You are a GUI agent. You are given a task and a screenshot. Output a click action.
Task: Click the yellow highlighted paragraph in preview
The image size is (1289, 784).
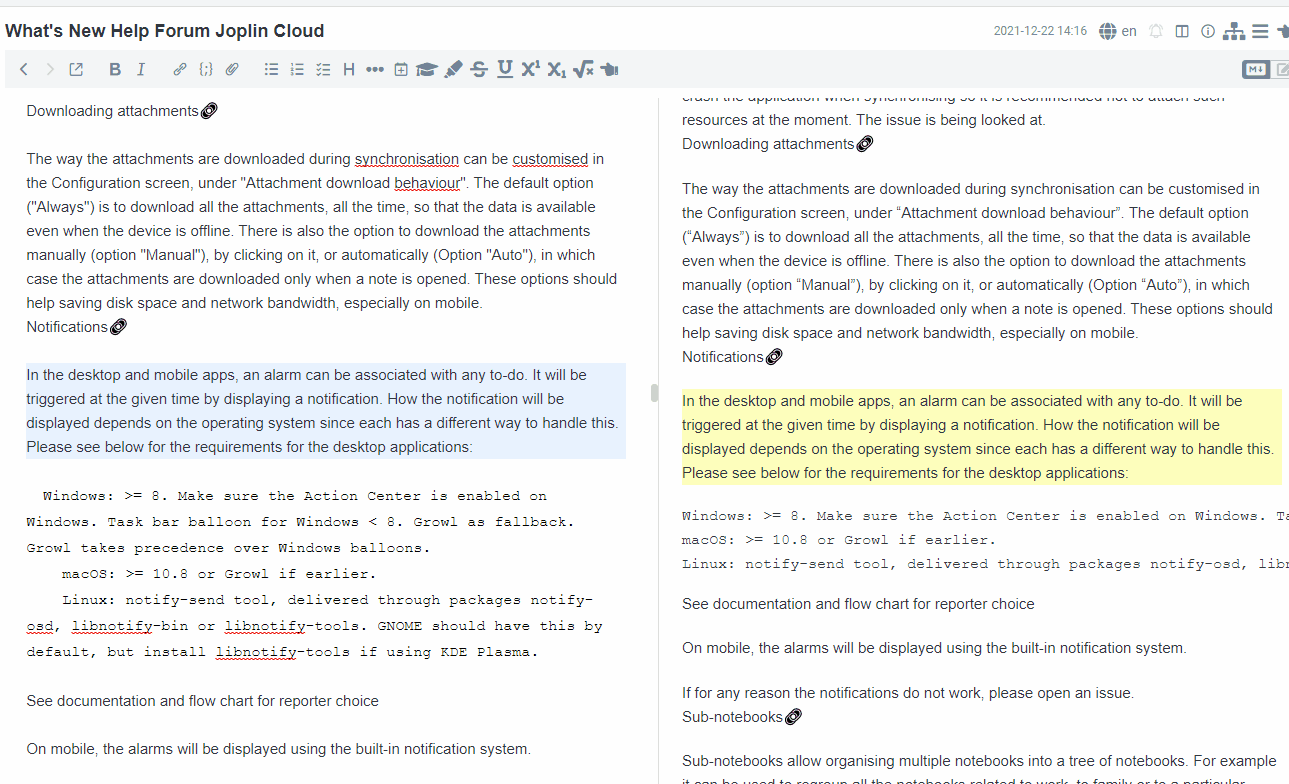click(981, 437)
